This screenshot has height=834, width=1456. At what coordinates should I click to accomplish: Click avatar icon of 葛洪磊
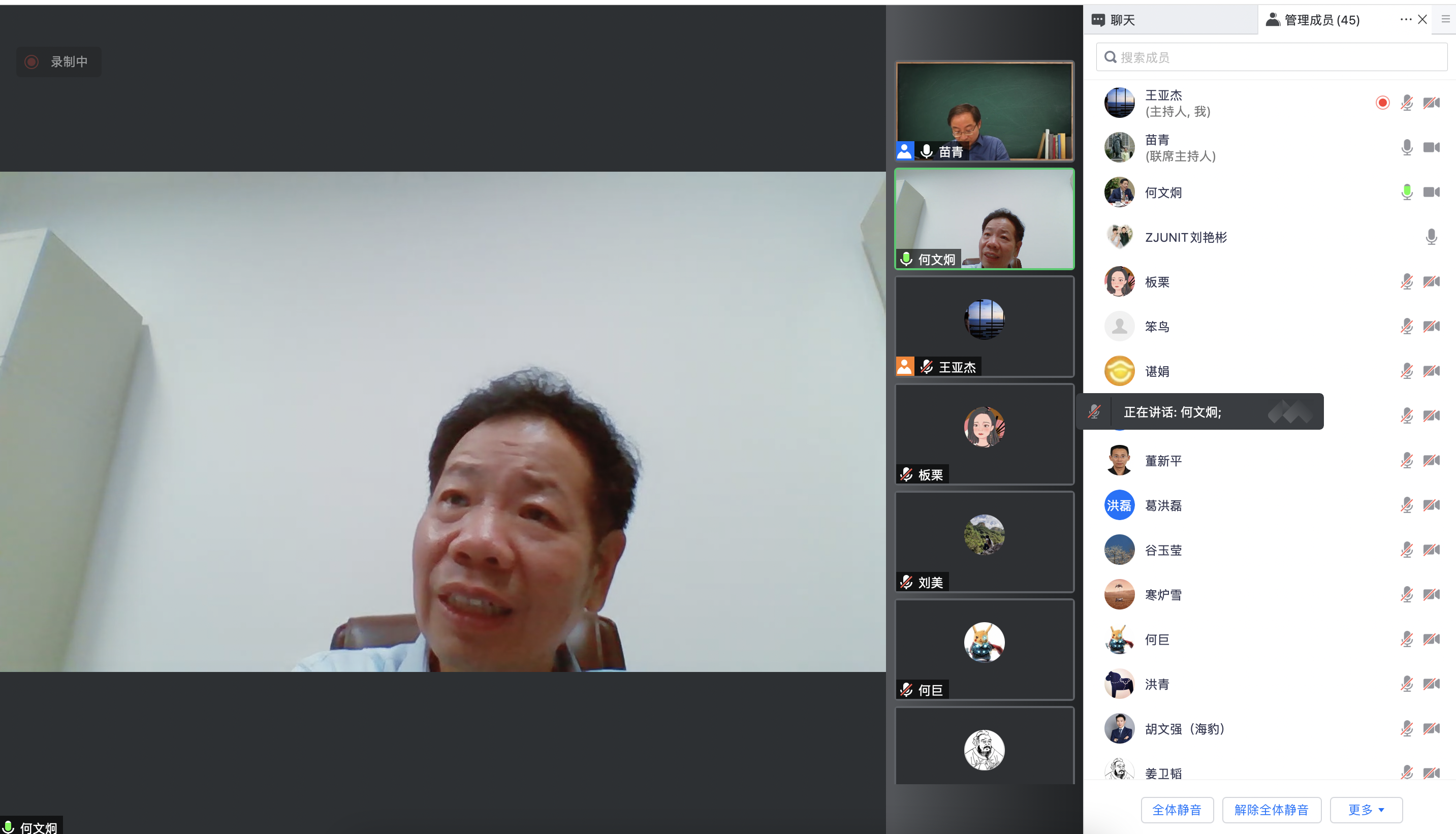point(1119,505)
